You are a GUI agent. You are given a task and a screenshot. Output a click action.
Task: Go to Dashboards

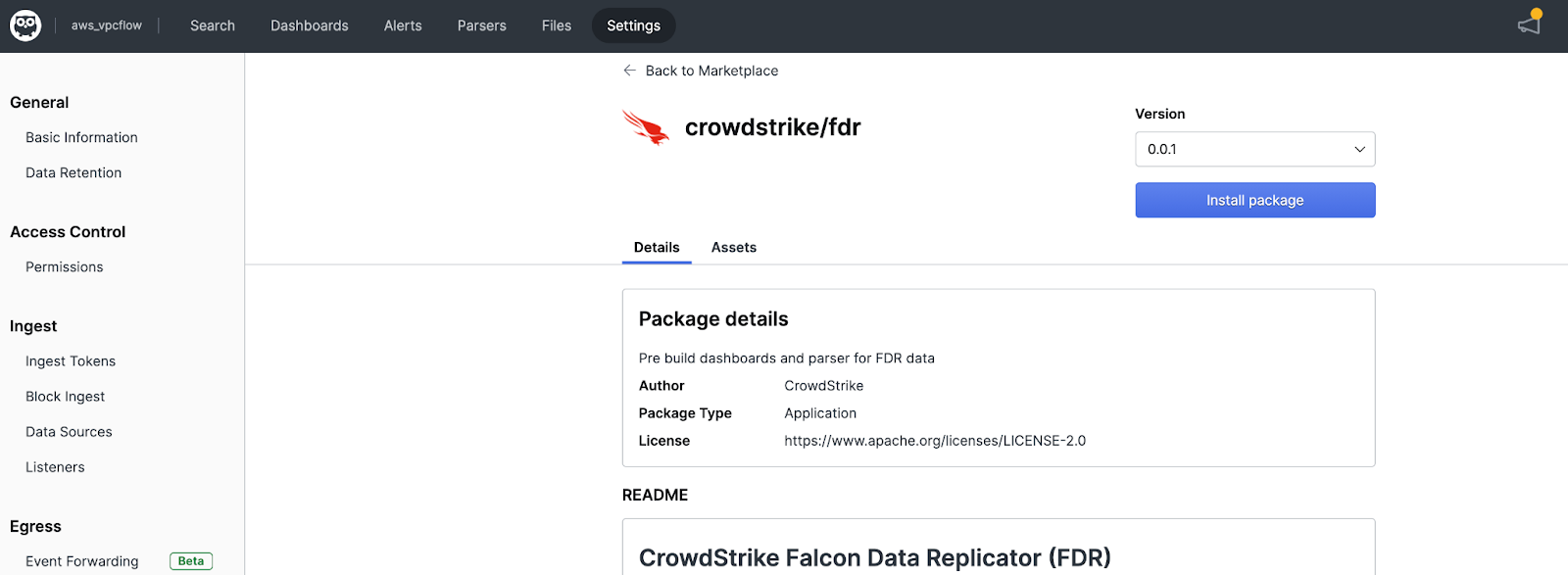click(310, 25)
